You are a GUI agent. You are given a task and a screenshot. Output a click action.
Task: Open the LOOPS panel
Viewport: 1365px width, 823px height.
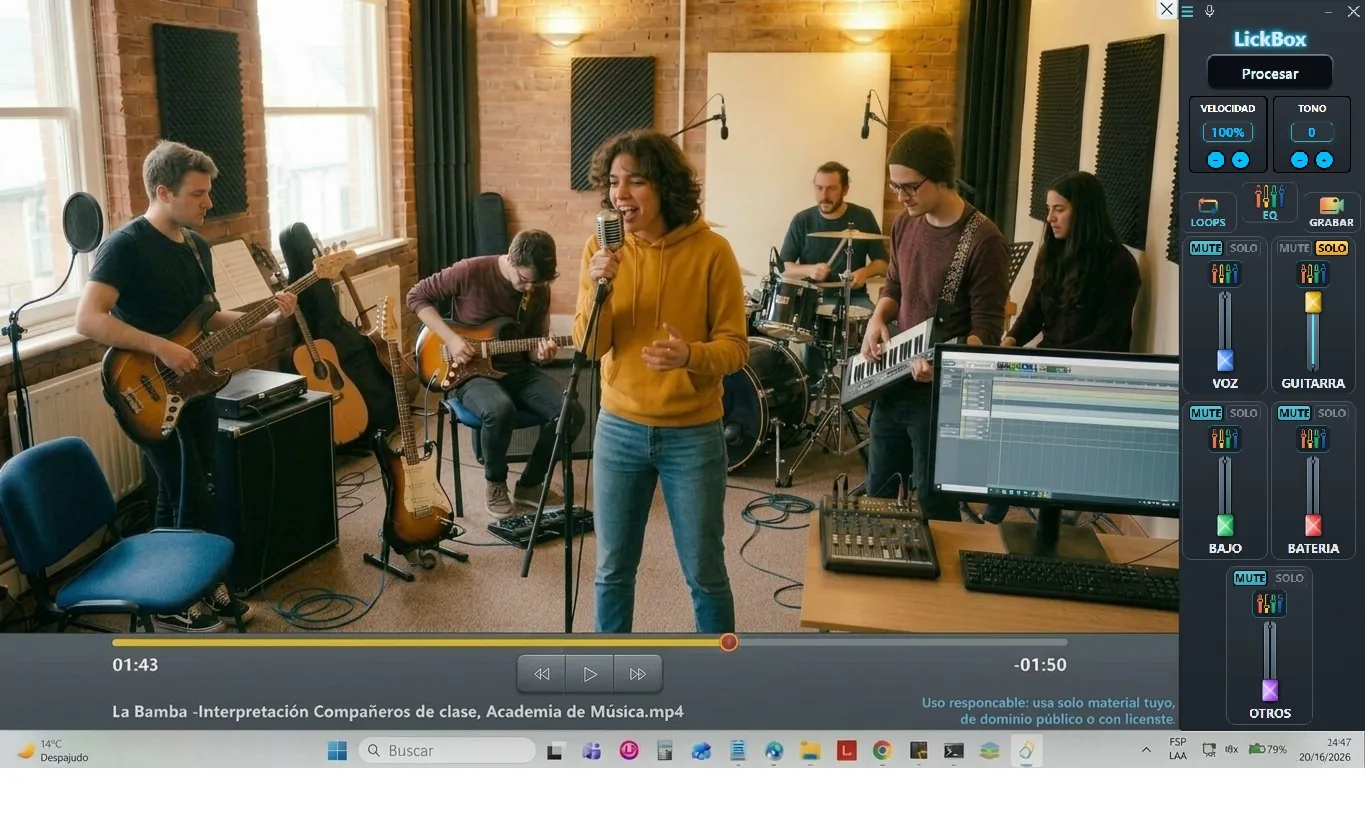pos(1208,212)
